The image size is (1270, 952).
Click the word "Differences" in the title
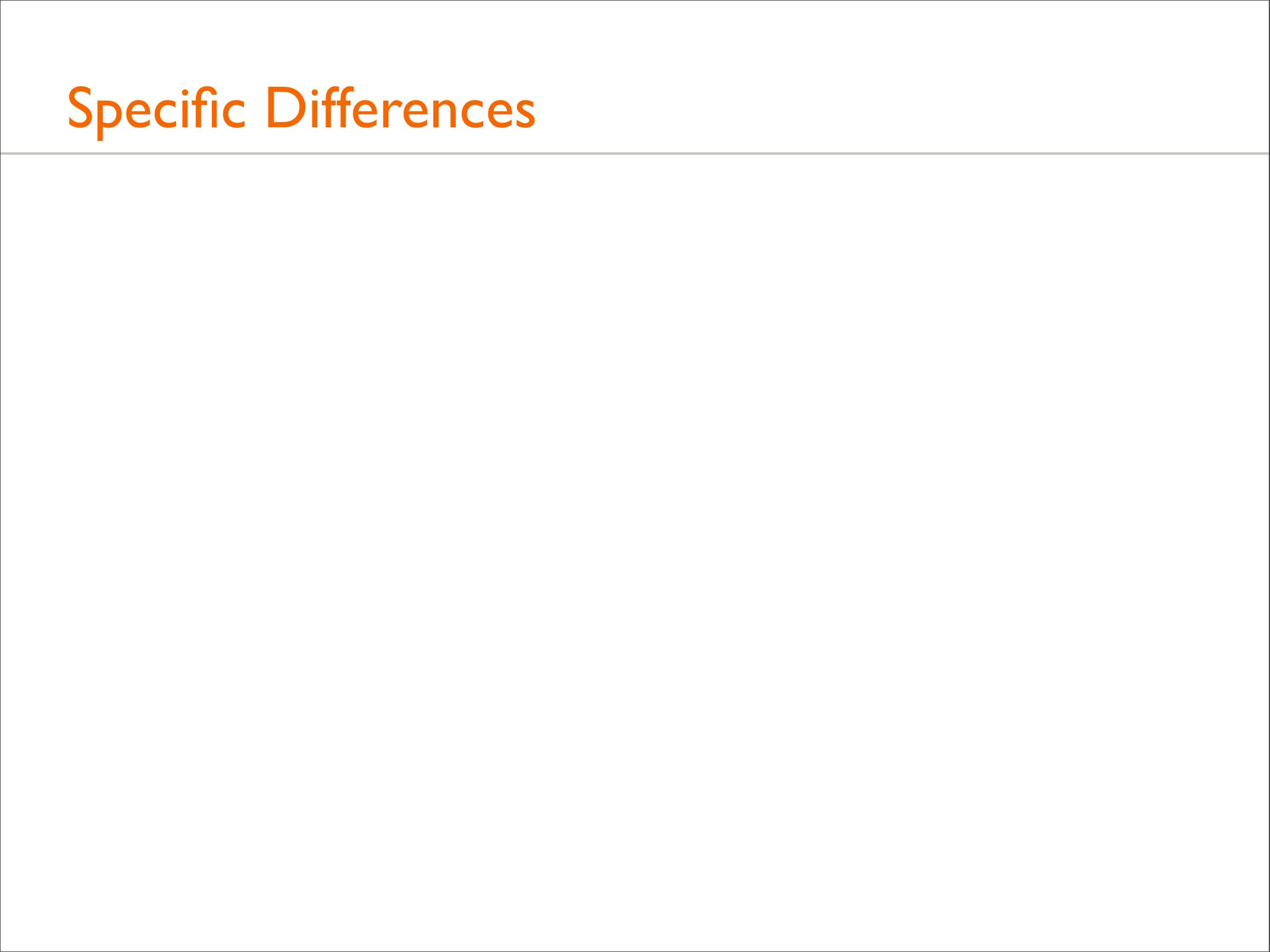[401, 109]
